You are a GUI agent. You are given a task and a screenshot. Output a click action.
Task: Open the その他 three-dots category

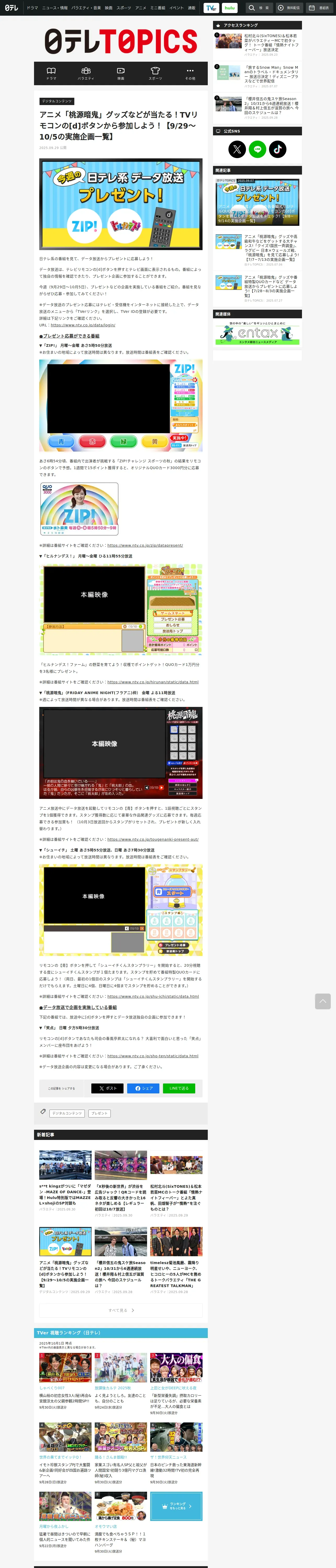click(190, 73)
